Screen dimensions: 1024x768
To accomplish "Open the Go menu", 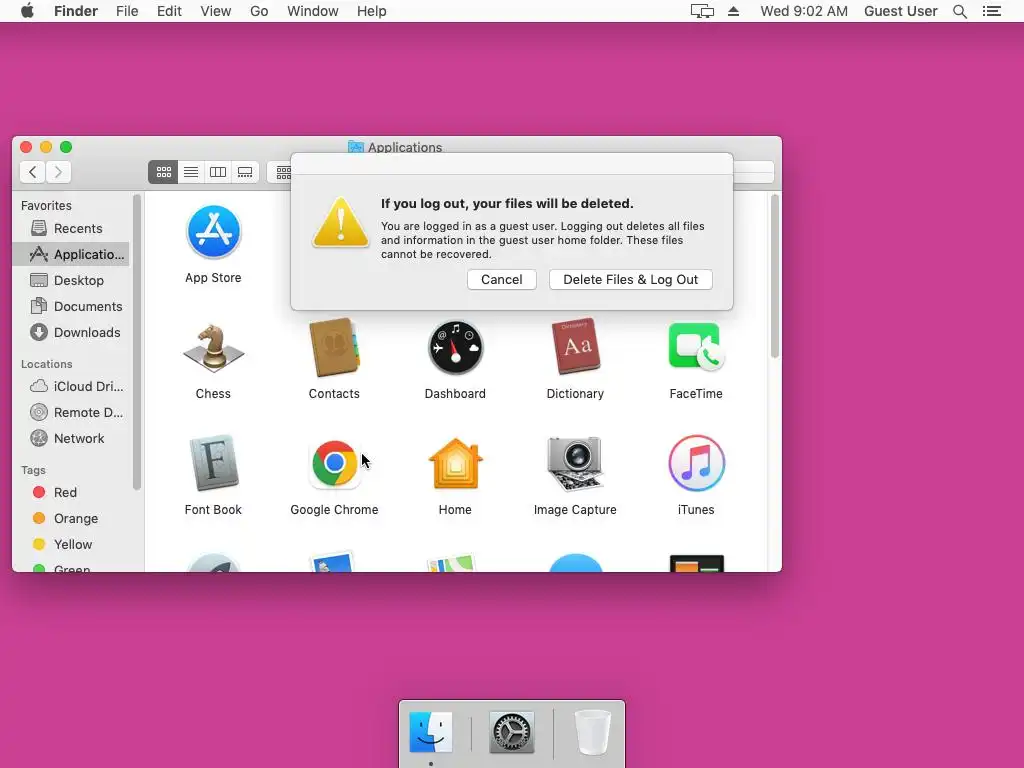I will [x=259, y=11].
